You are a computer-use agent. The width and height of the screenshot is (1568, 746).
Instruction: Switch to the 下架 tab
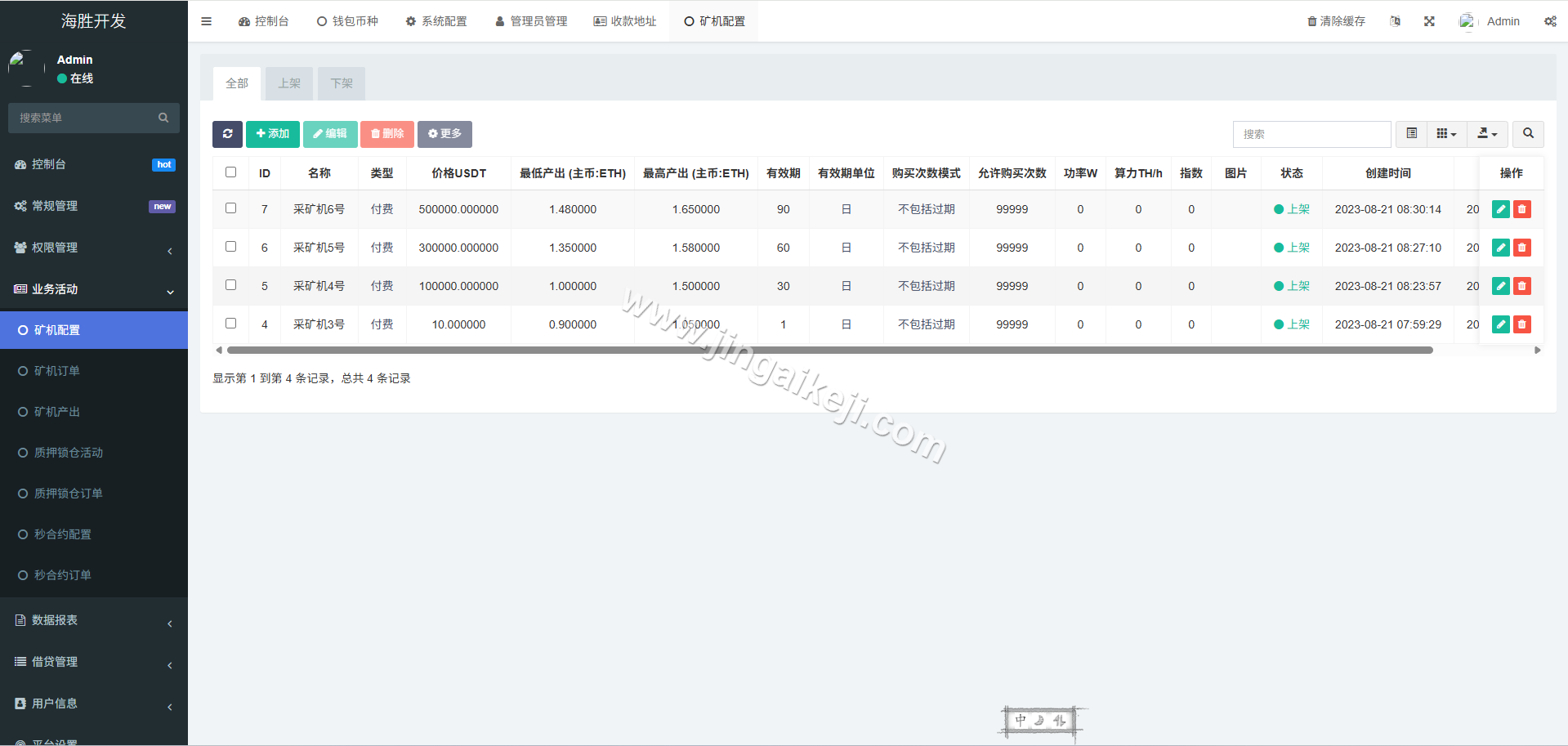[342, 83]
